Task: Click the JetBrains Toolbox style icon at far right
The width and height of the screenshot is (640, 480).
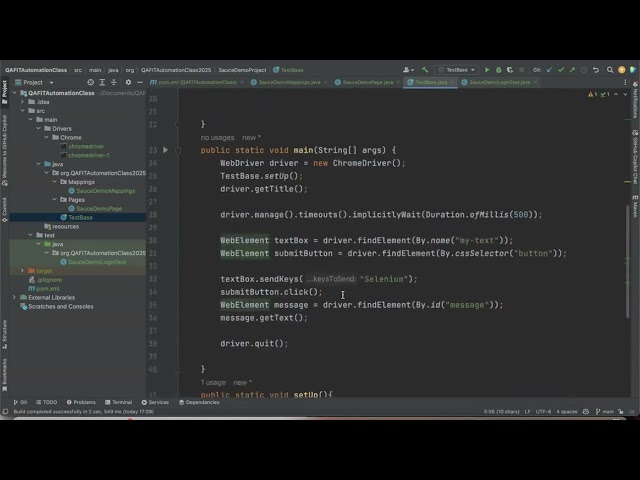Action: (x=633, y=70)
